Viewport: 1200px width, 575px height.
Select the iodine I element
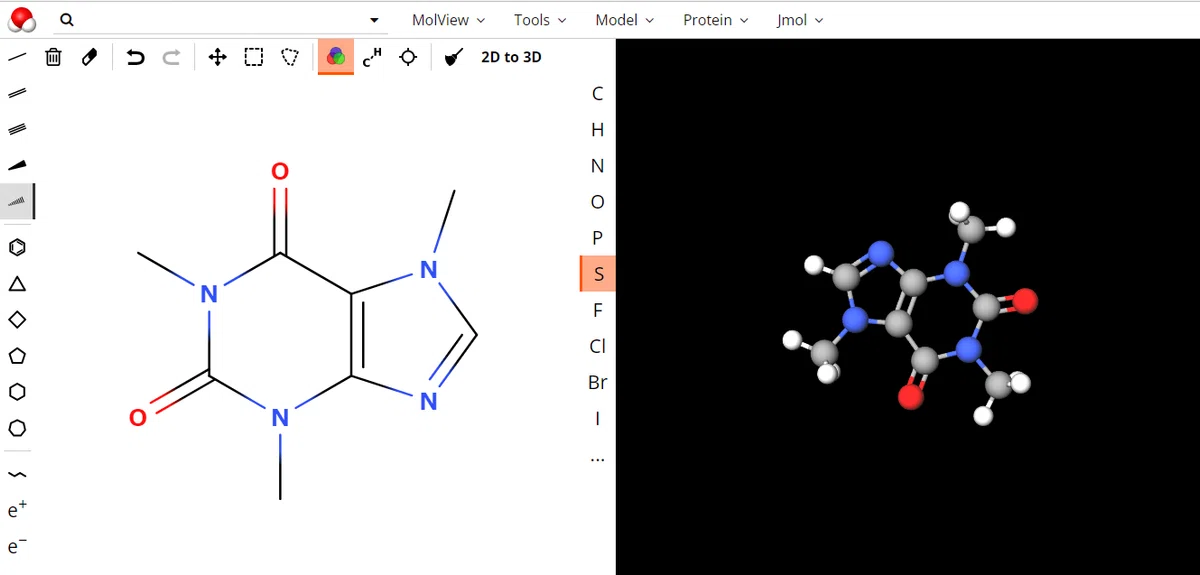tap(598, 418)
